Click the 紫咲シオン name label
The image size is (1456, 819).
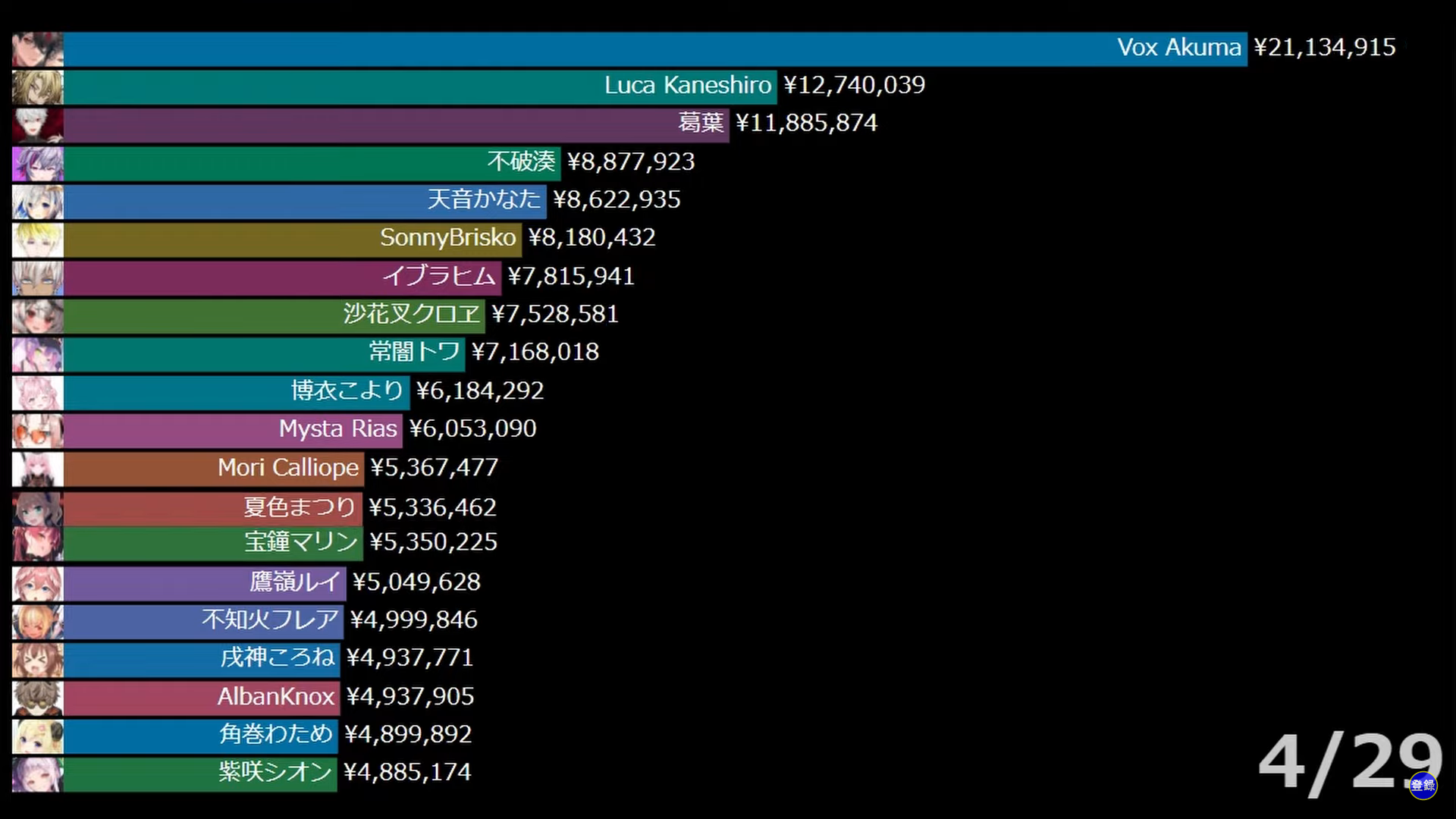tap(275, 772)
